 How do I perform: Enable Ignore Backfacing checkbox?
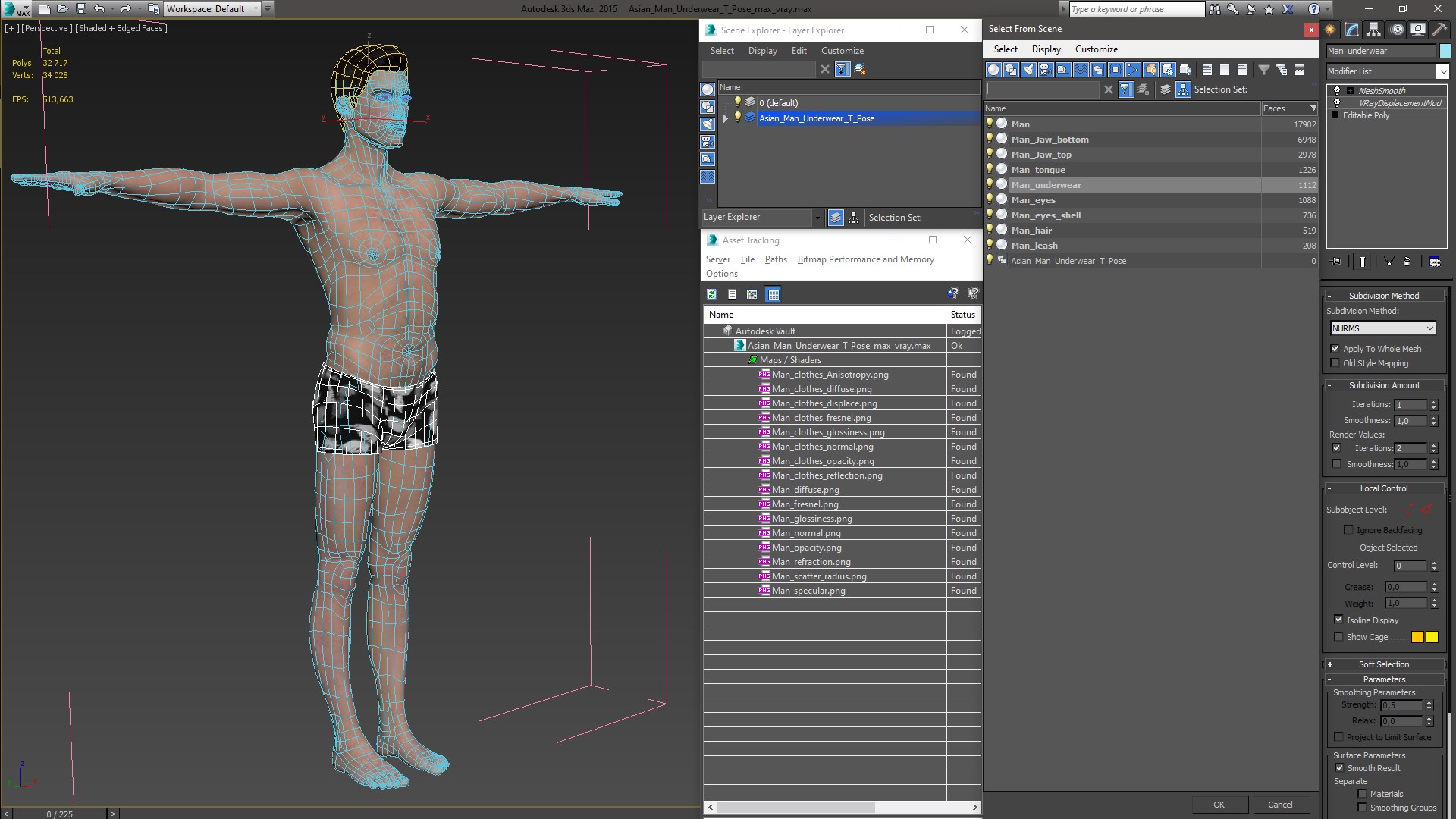click(x=1348, y=530)
